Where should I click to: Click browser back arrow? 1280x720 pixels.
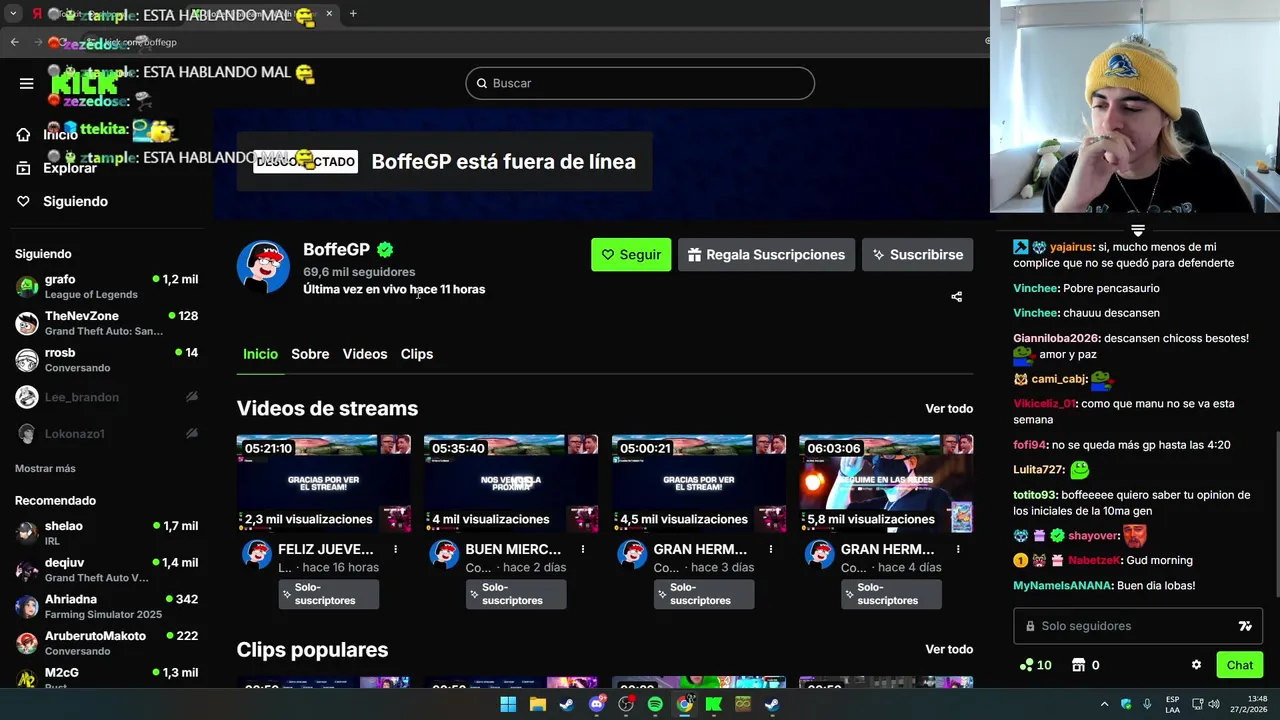tap(14, 42)
